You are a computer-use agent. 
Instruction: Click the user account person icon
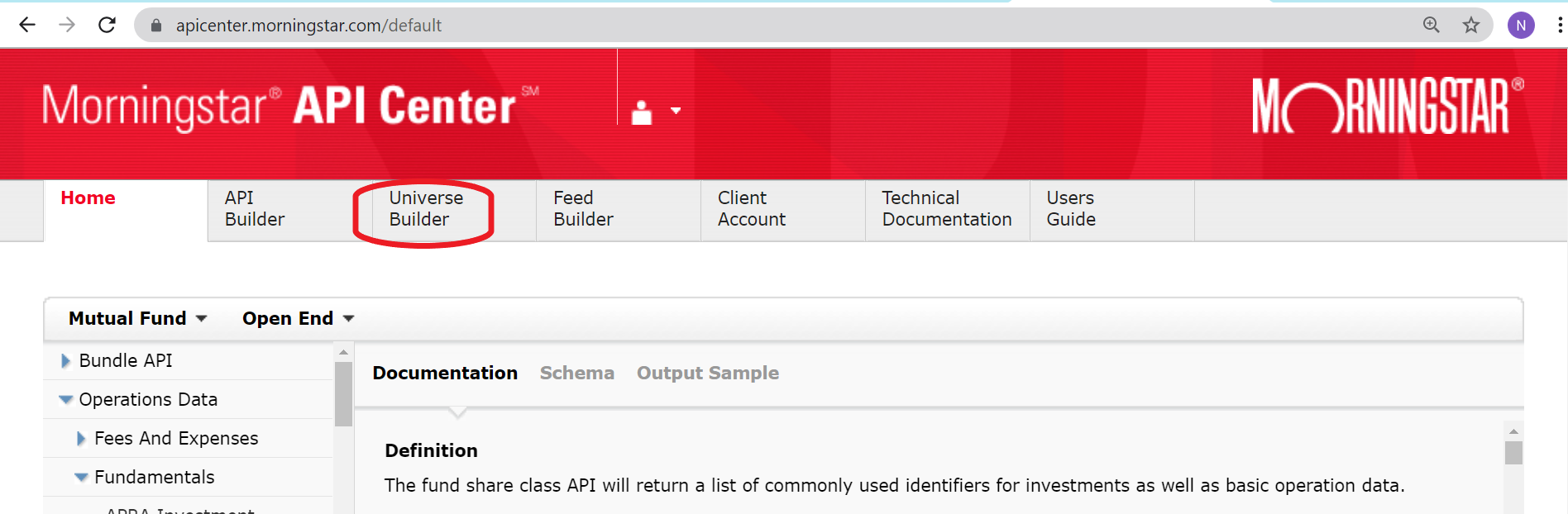tap(642, 112)
